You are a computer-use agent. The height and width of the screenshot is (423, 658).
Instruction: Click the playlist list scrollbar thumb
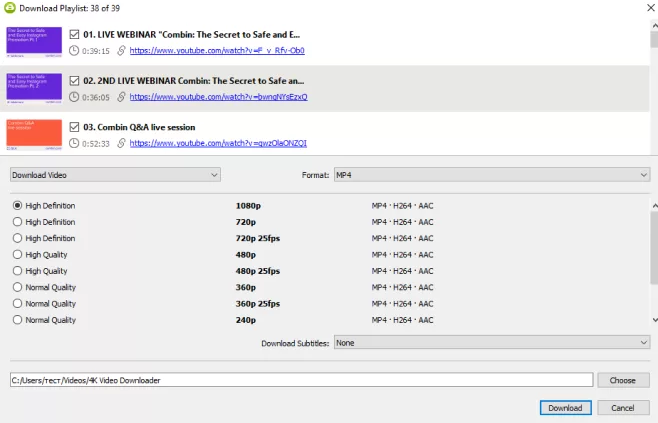(654, 40)
